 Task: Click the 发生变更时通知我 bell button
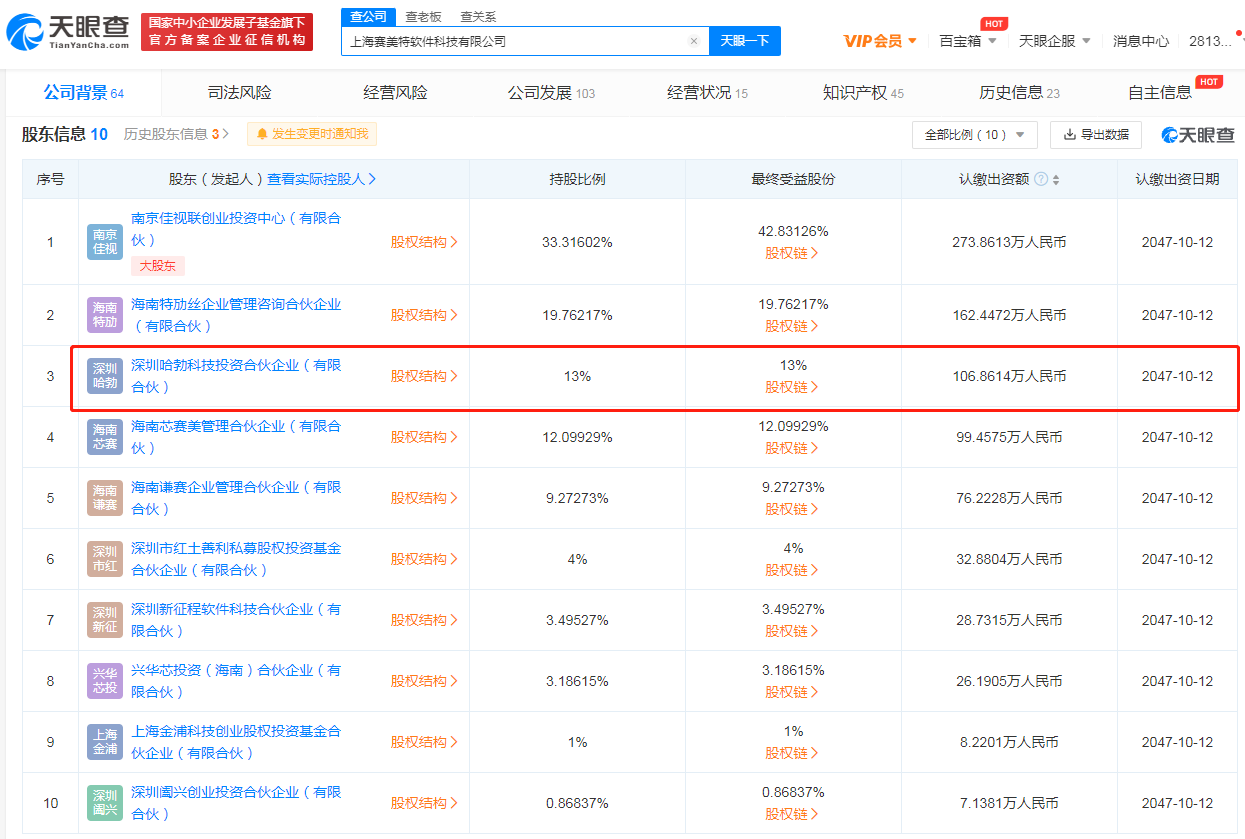(312, 134)
